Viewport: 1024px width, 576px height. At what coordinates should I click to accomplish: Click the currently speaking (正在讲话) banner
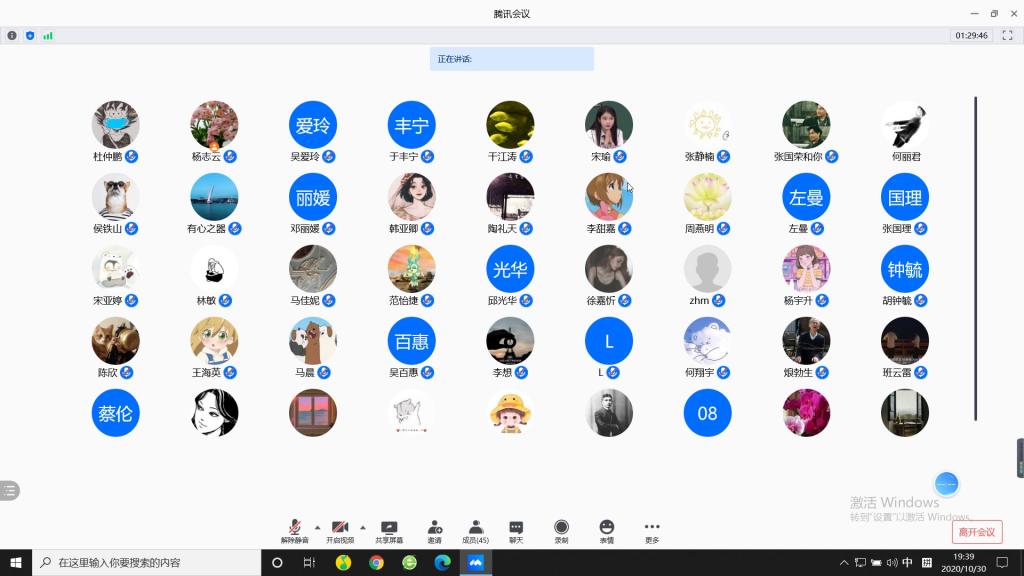(x=511, y=59)
